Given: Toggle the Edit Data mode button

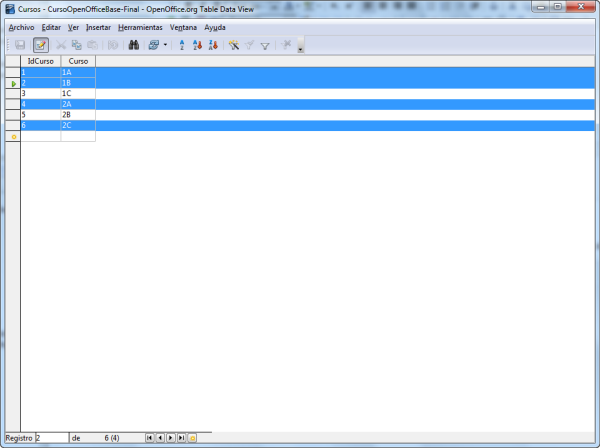Looking at the screenshot, I should coord(41,45).
